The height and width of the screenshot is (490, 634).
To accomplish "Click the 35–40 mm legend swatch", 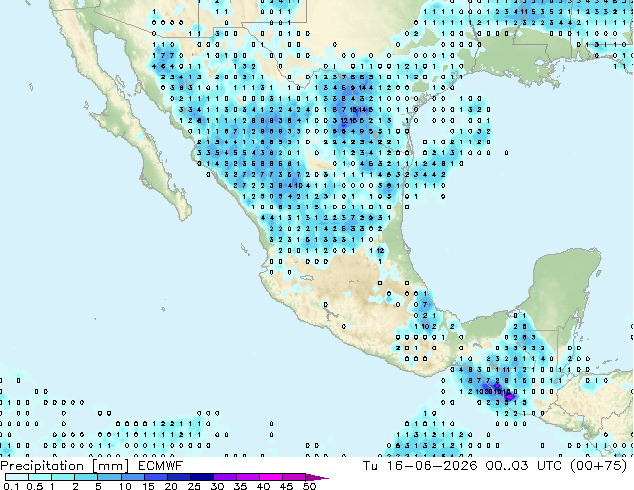I will tap(247, 477).
